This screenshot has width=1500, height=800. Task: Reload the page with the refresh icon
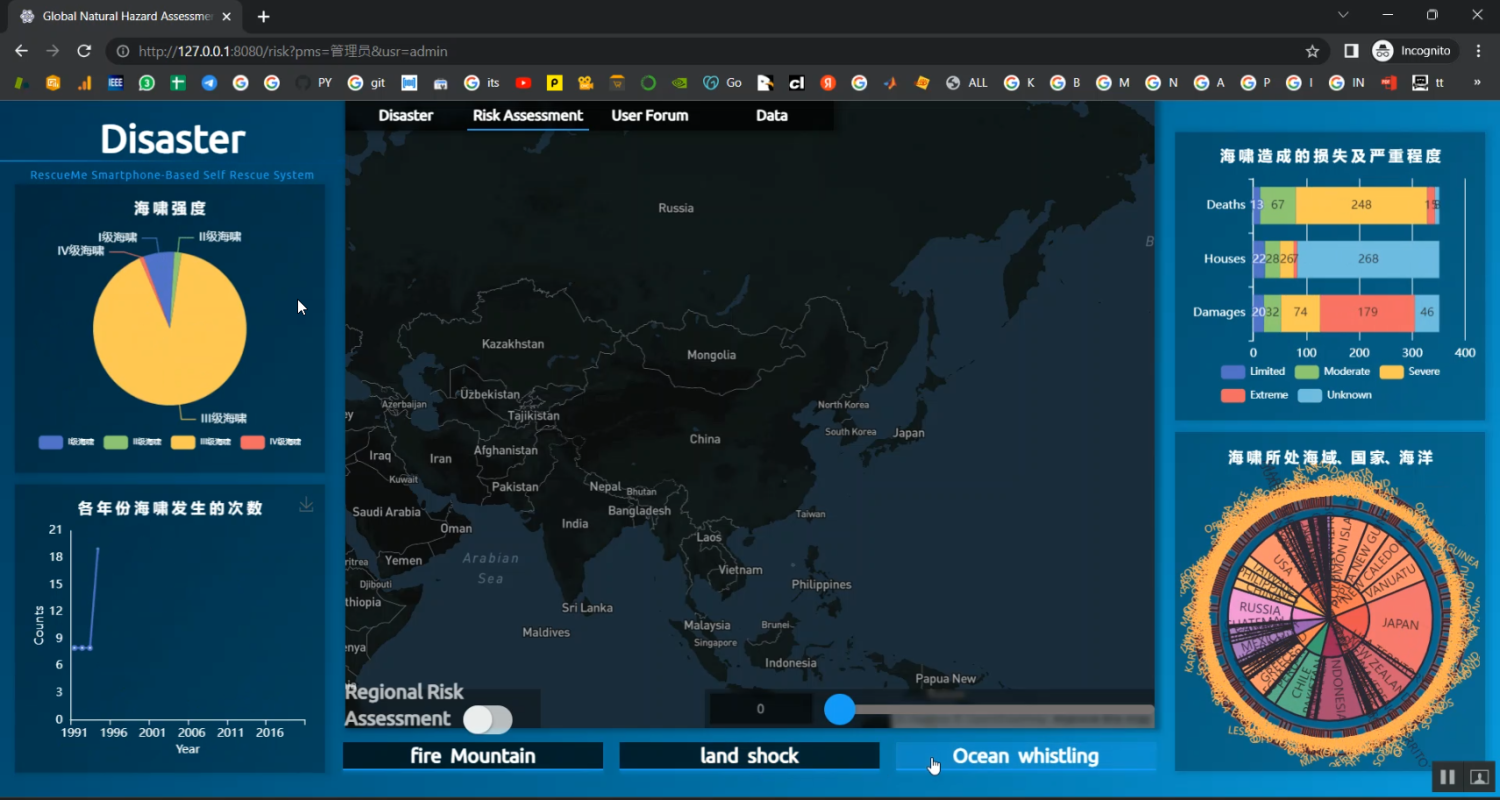(x=84, y=51)
